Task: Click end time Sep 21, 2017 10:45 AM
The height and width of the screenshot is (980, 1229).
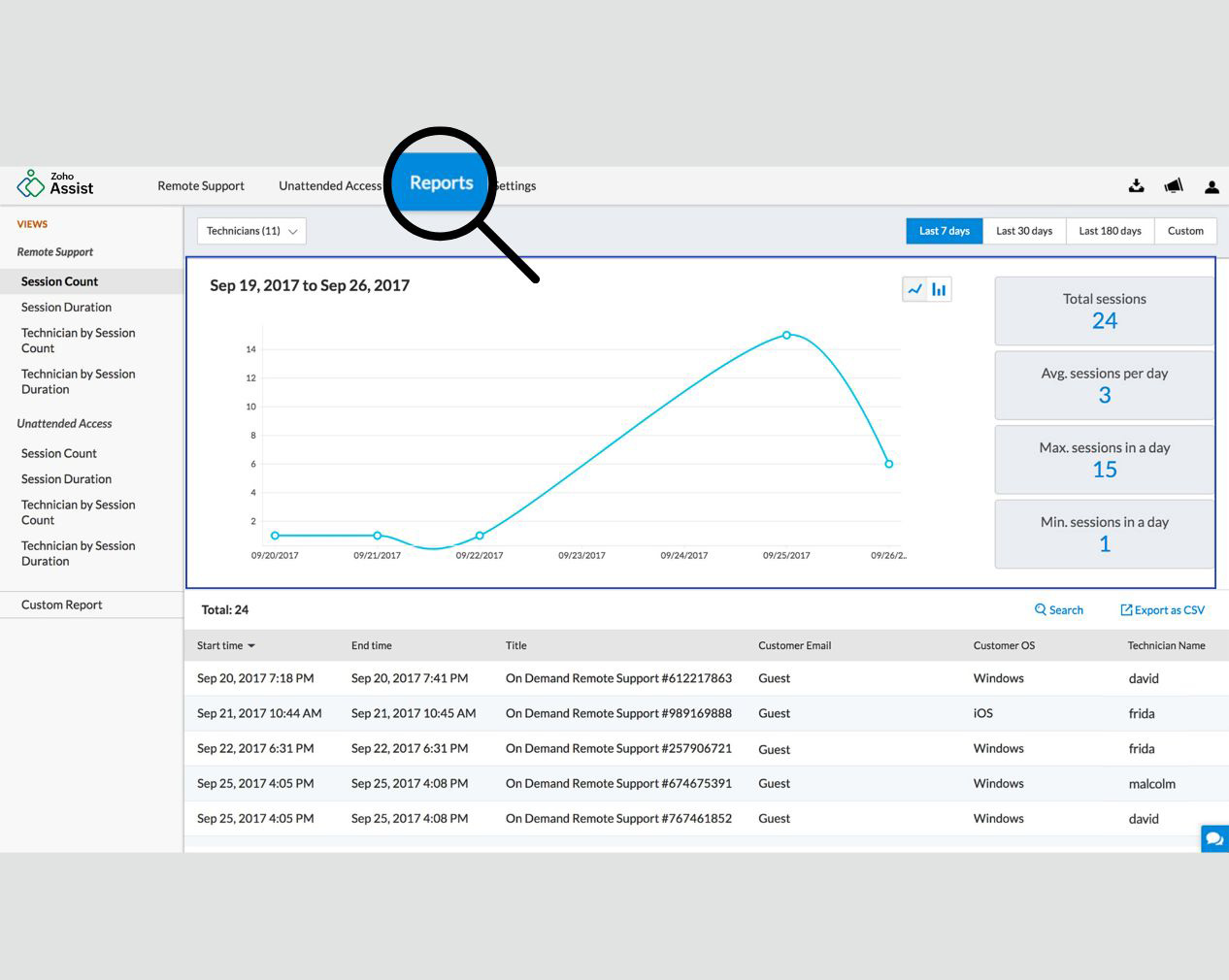Action: click(414, 713)
